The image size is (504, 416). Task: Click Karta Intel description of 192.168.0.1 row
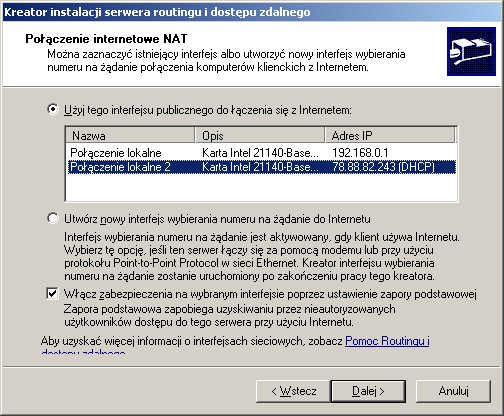tap(260, 153)
